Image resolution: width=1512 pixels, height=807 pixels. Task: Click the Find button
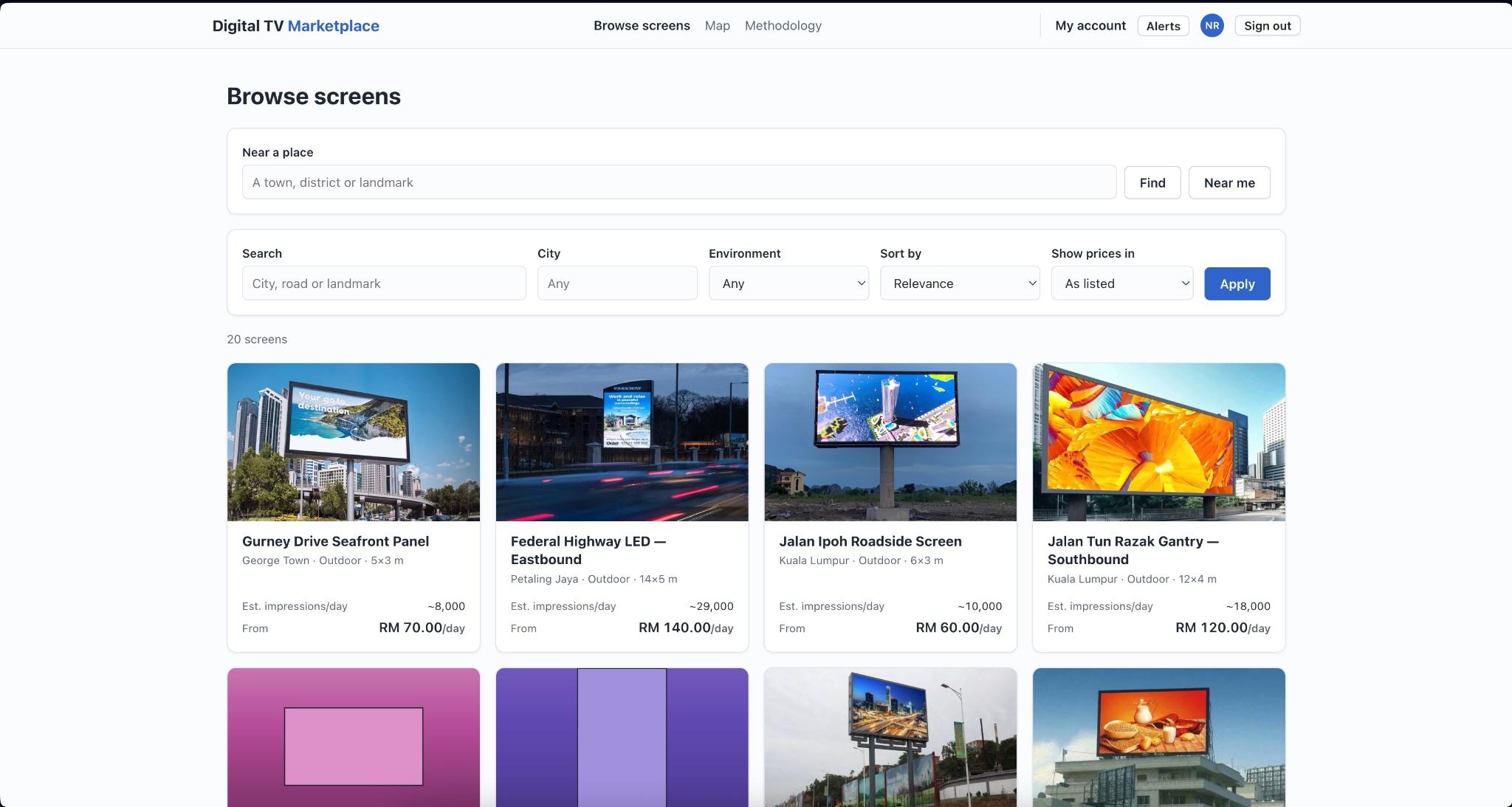1152,182
